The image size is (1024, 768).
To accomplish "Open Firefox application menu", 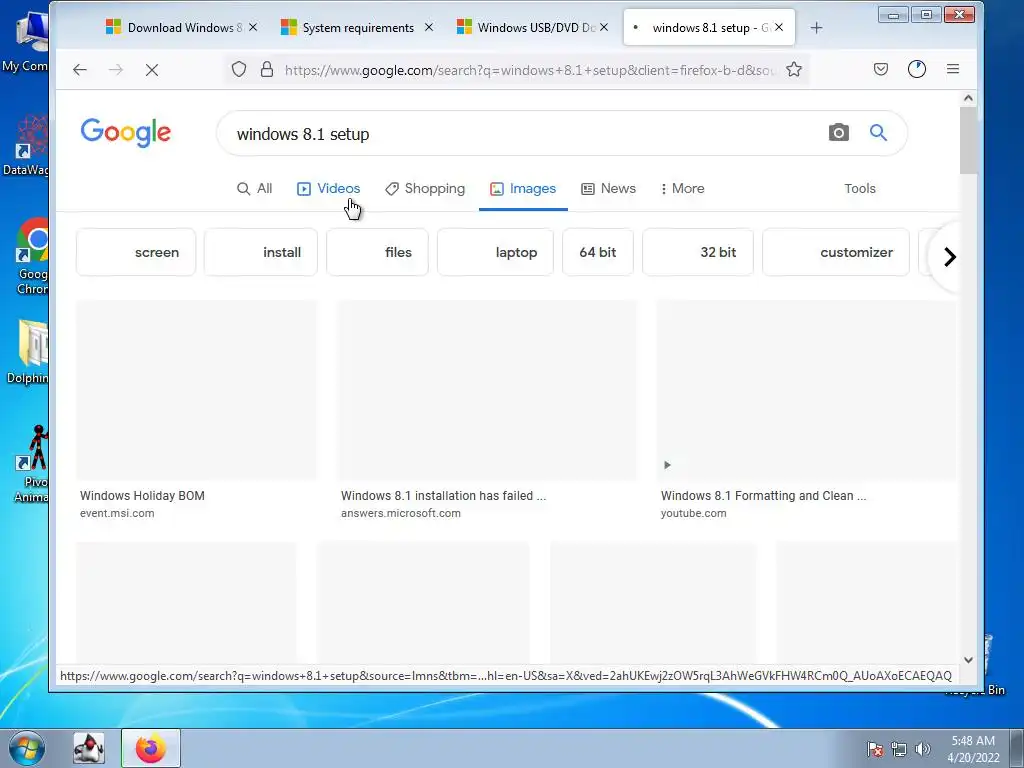I will pyautogui.click(x=953, y=69).
